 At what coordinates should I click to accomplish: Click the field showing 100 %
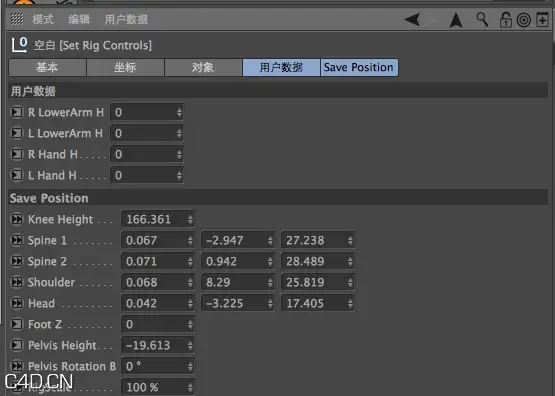158,387
